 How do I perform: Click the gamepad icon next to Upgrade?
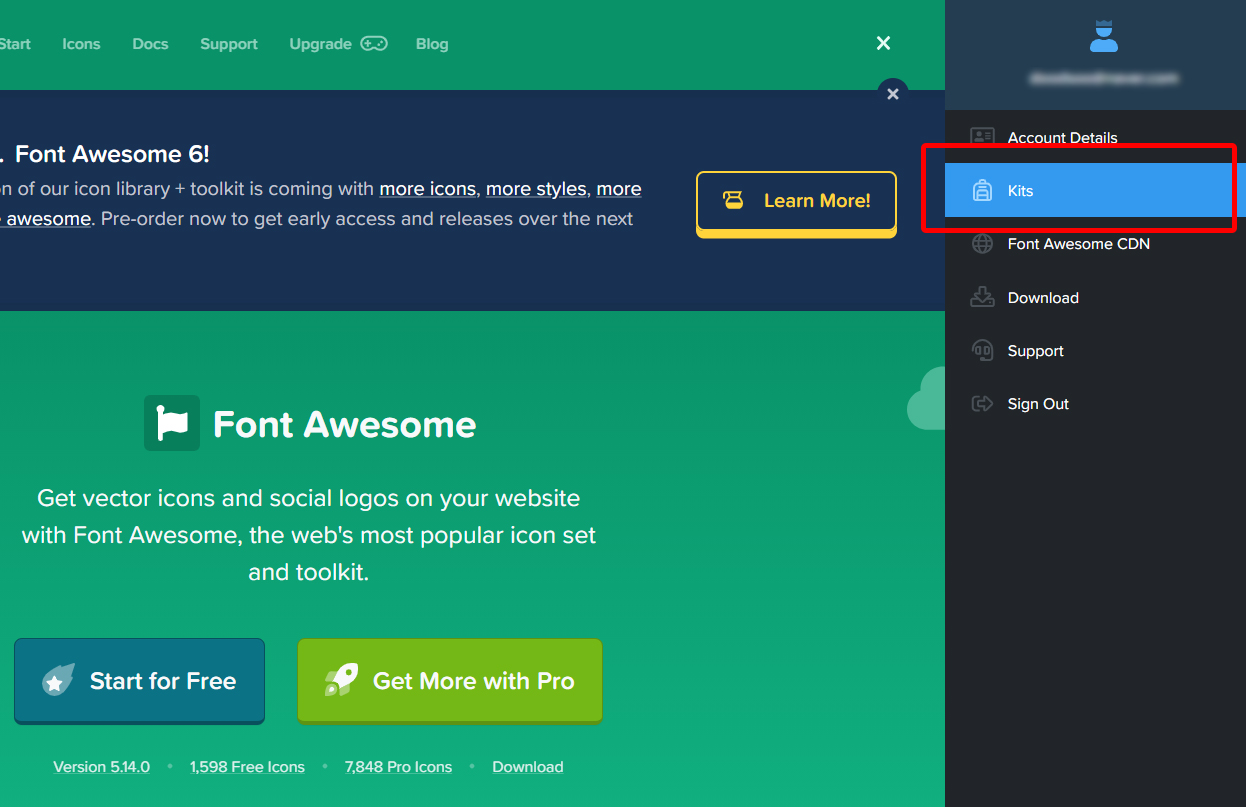coord(374,44)
